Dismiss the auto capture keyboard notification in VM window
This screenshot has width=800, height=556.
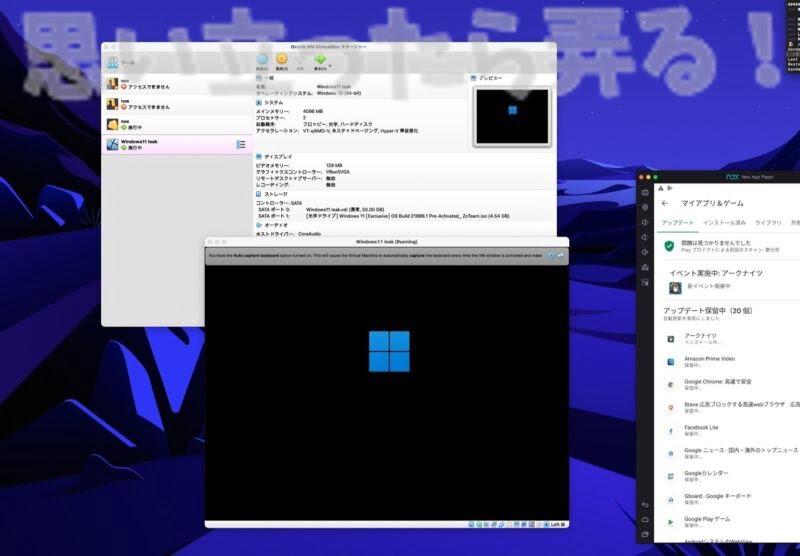[552, 255]
